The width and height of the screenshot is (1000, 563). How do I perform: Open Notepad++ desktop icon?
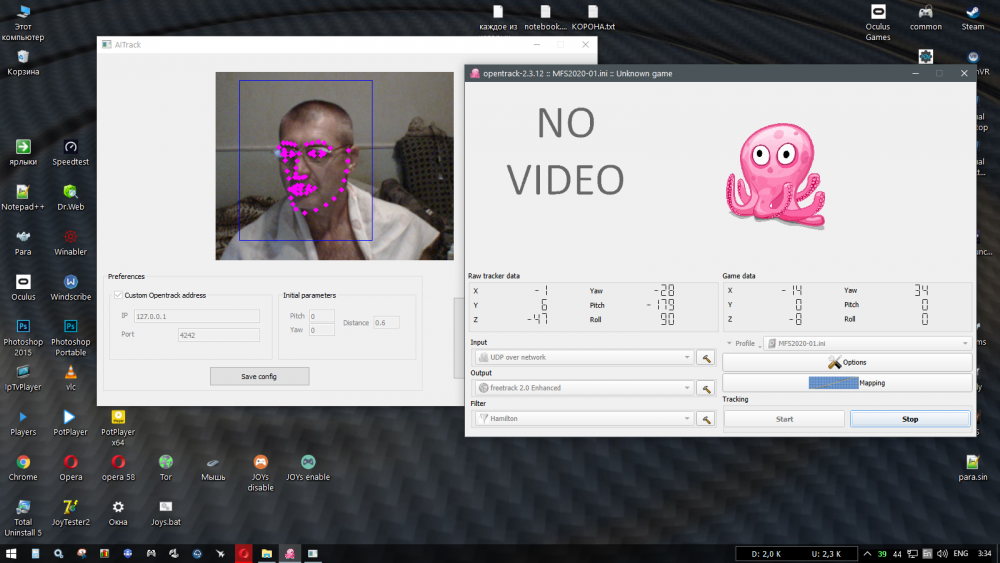point(23,198)
